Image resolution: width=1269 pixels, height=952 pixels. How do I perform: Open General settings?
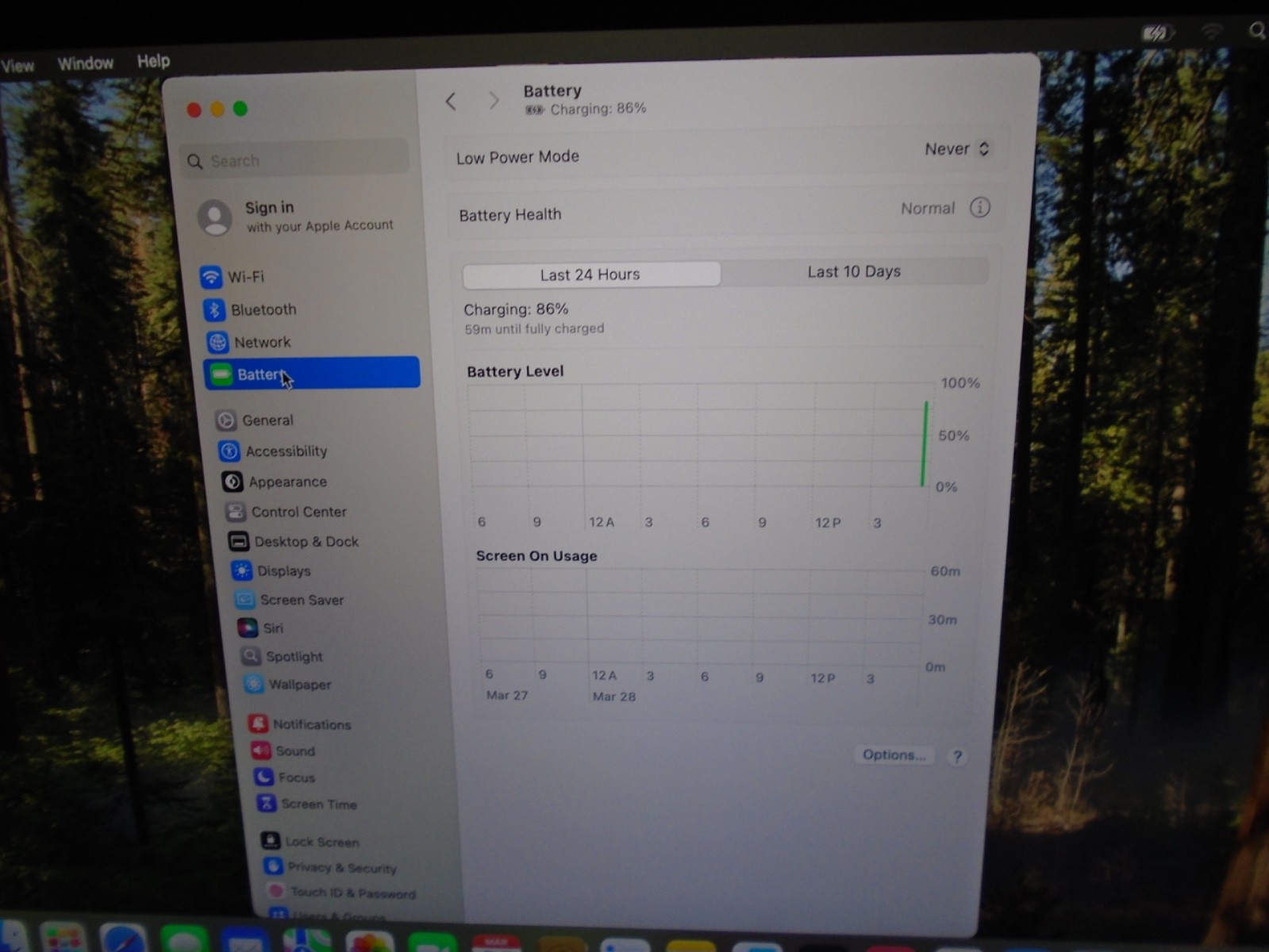pos(255,420)
